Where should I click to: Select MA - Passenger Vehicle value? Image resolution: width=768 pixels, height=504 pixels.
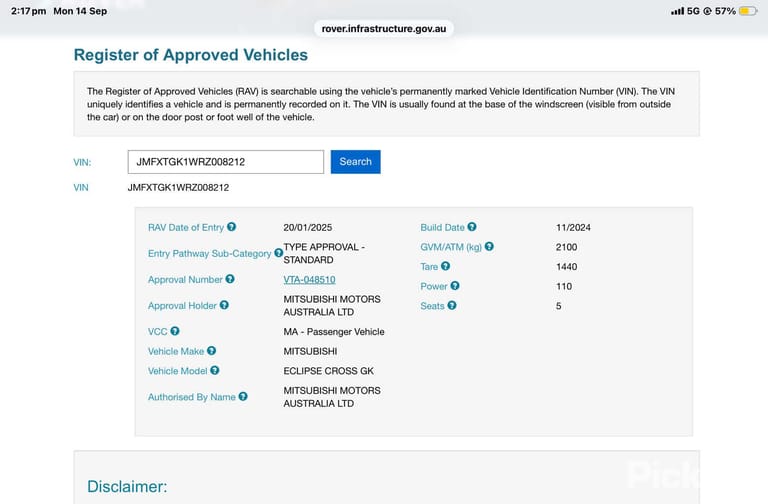click(x=334, y=332)
